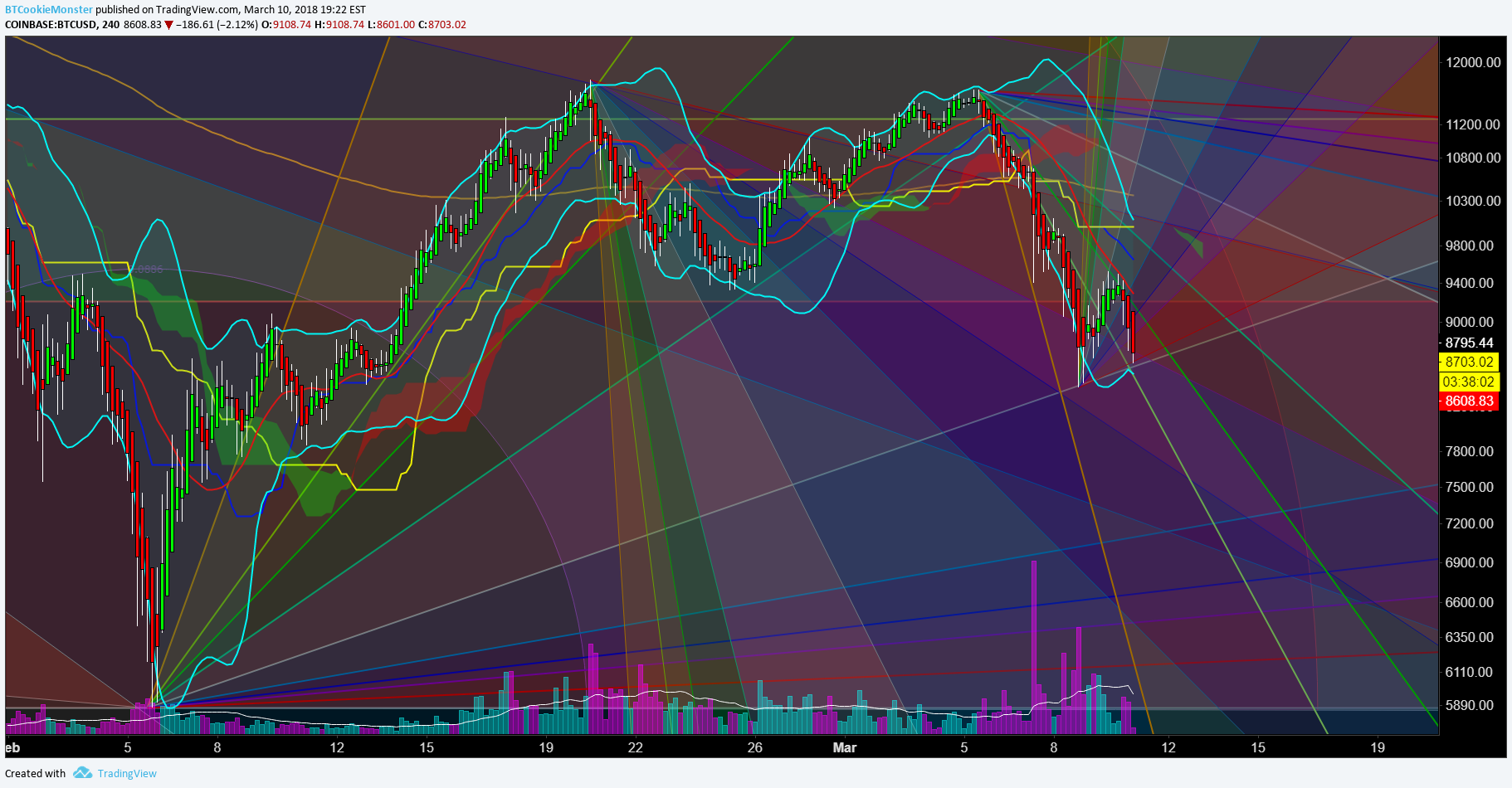Click the −186.61 (−2.12%) change text
Image resolution: width=1512 pixels, height=788 pixels.
[217, 25]
